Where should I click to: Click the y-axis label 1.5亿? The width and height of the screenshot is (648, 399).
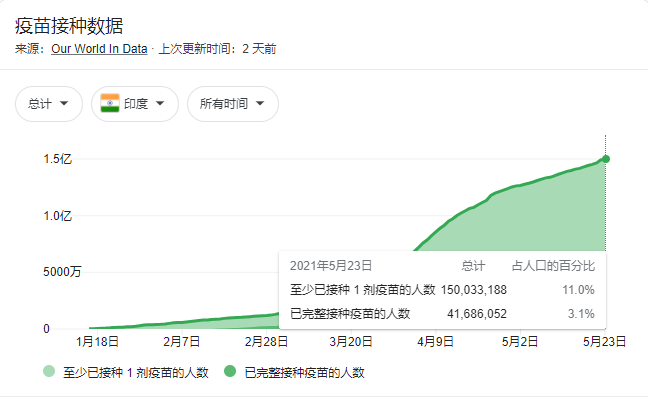point(57,159)
